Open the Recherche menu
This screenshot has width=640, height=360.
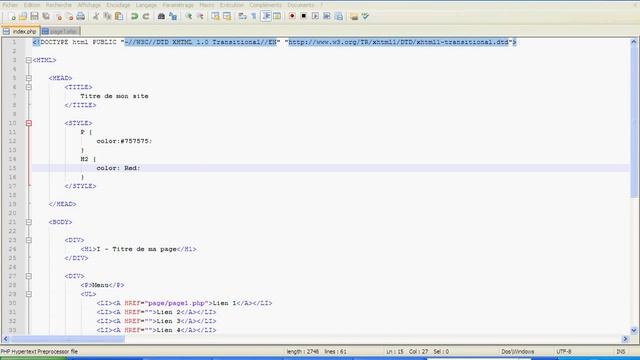(x=58, y=5)
